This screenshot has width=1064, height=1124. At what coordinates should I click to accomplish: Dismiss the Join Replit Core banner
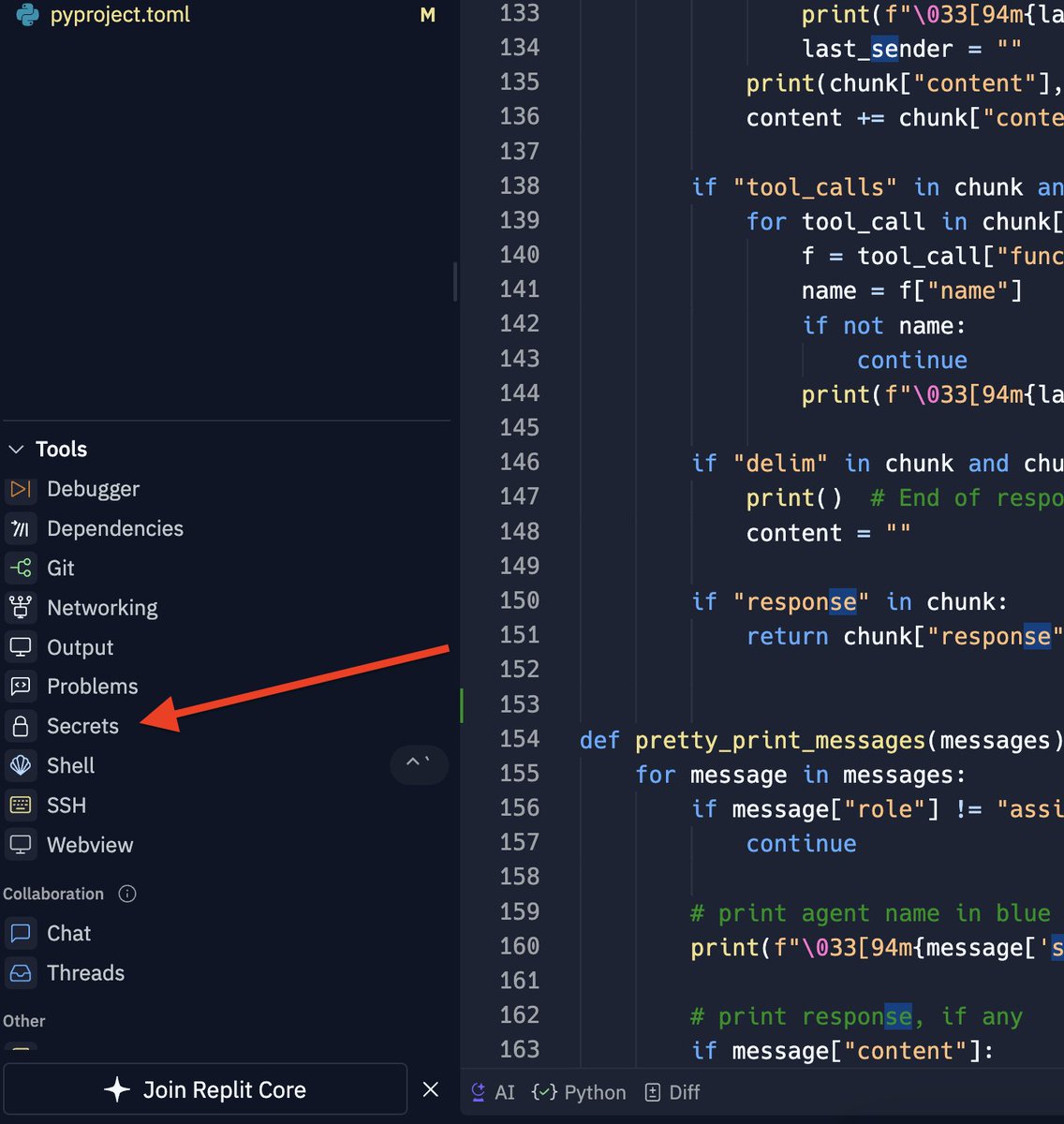pyautogui.click(x=431, y=1089)
